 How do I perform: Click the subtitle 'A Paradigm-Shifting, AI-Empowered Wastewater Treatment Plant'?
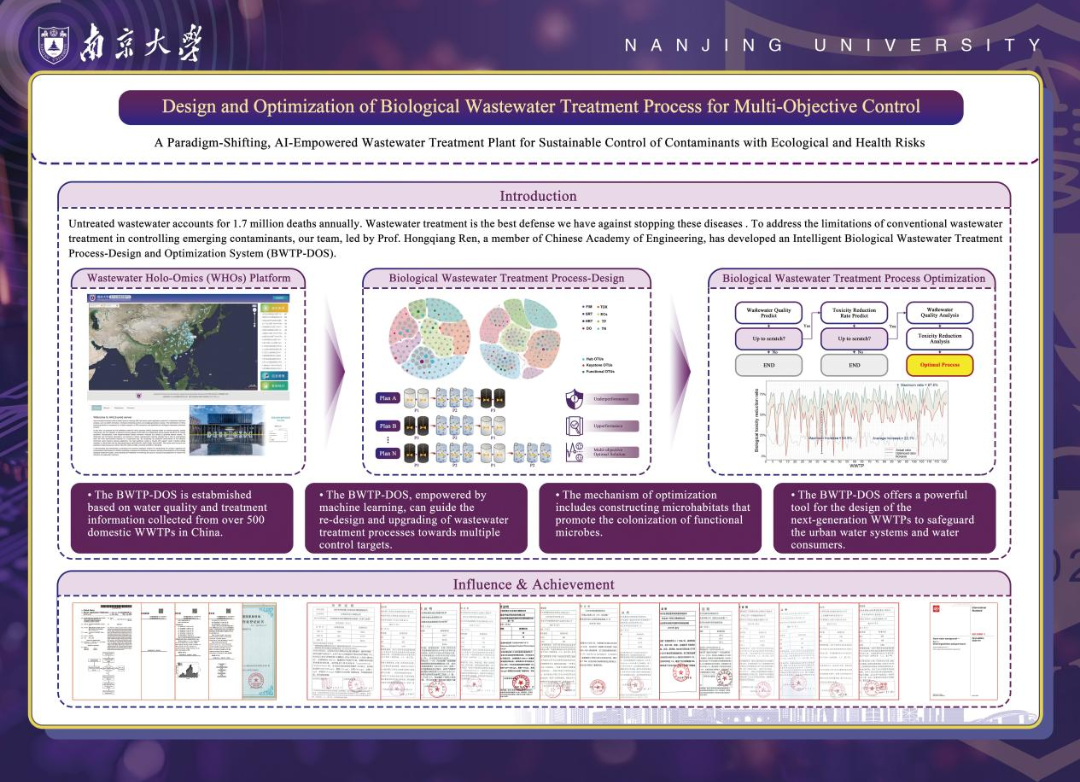539,143
